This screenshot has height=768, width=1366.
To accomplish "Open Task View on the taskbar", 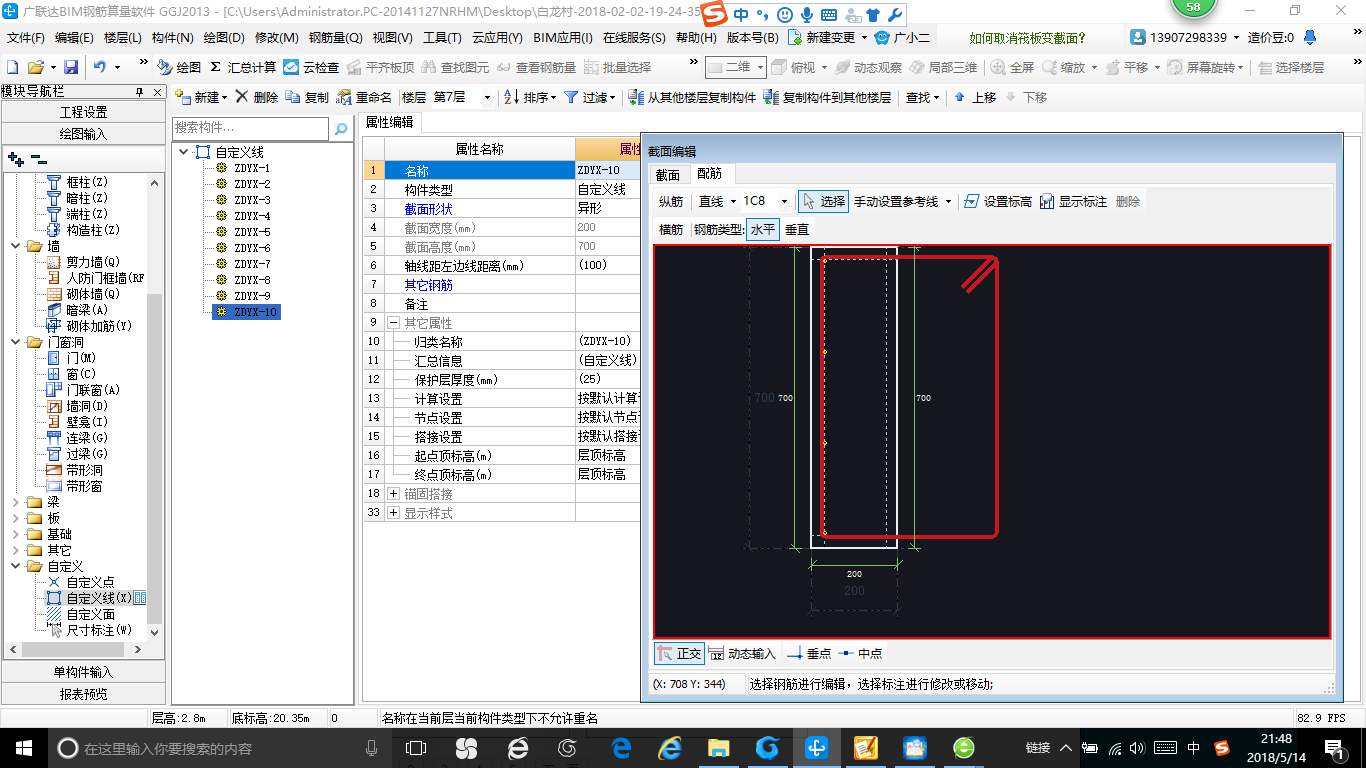I will coord(416,748).
